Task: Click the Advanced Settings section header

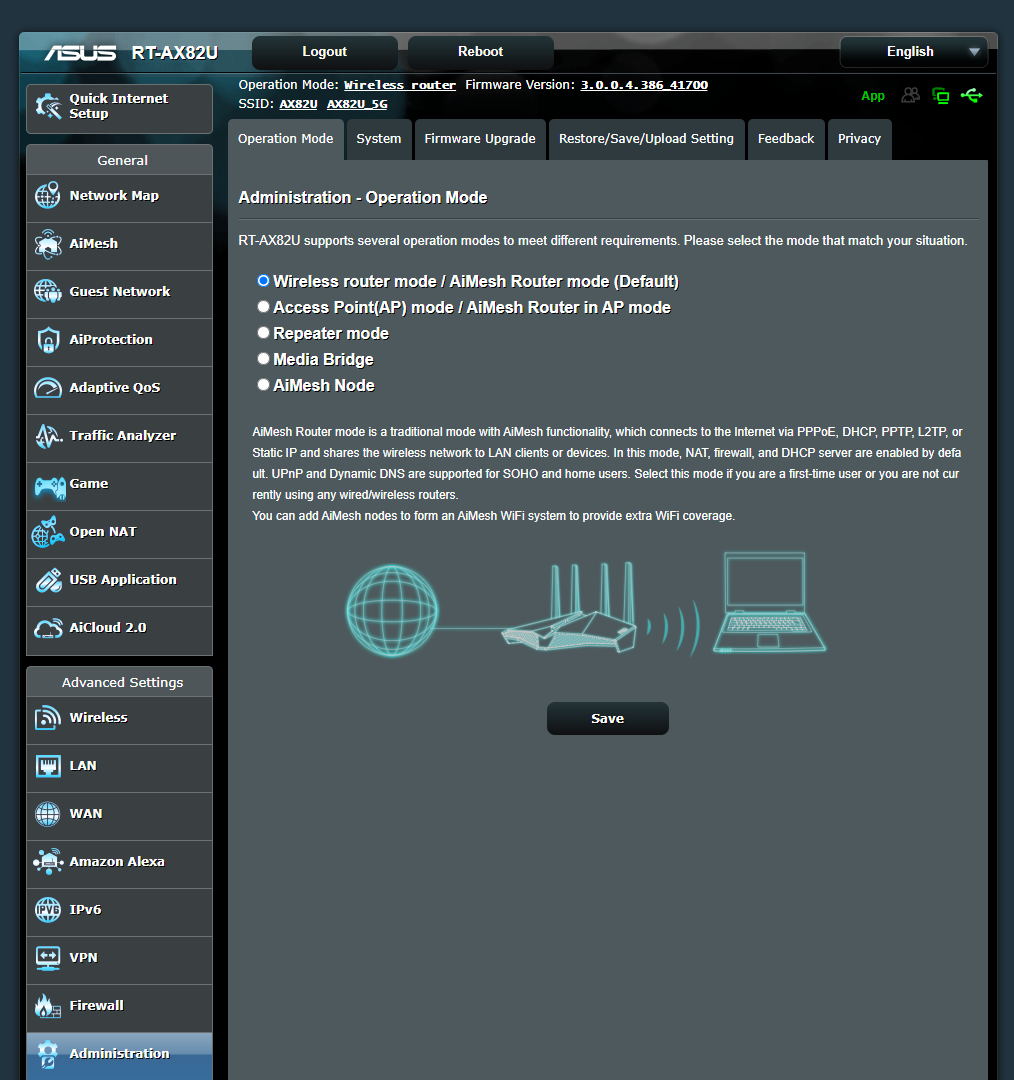Action: pyautogui.click(x=122, y=683)
